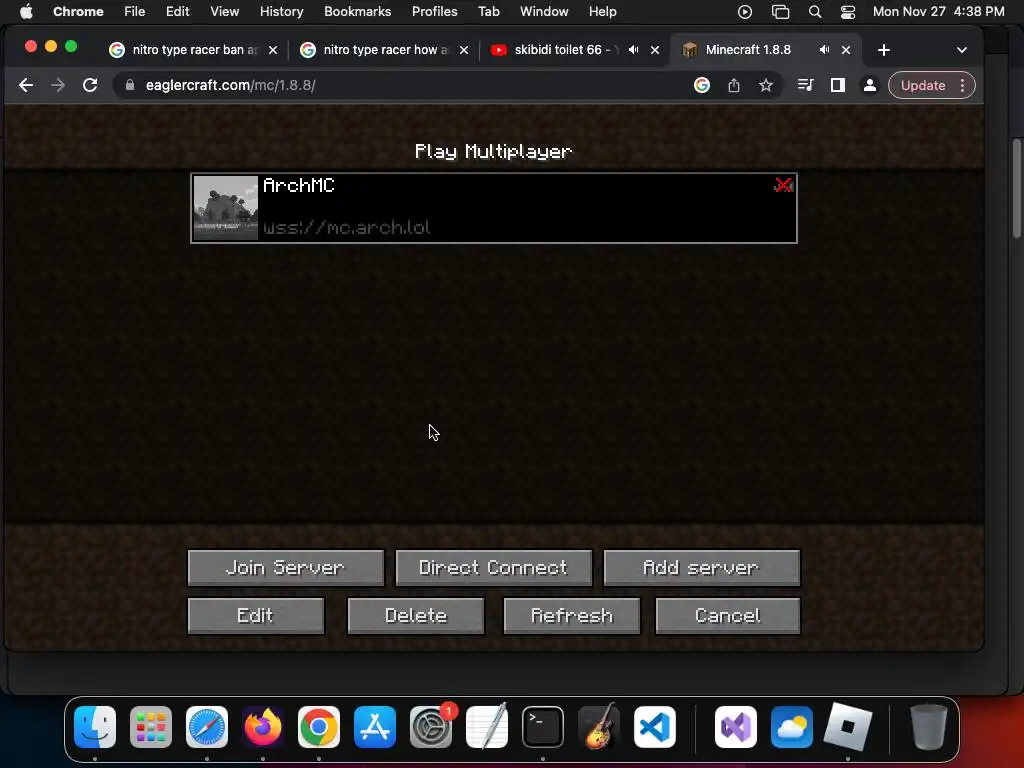The image size is (1024, 768).
Task: Open System Settings from the Dock
Action: tap(431, 727)
